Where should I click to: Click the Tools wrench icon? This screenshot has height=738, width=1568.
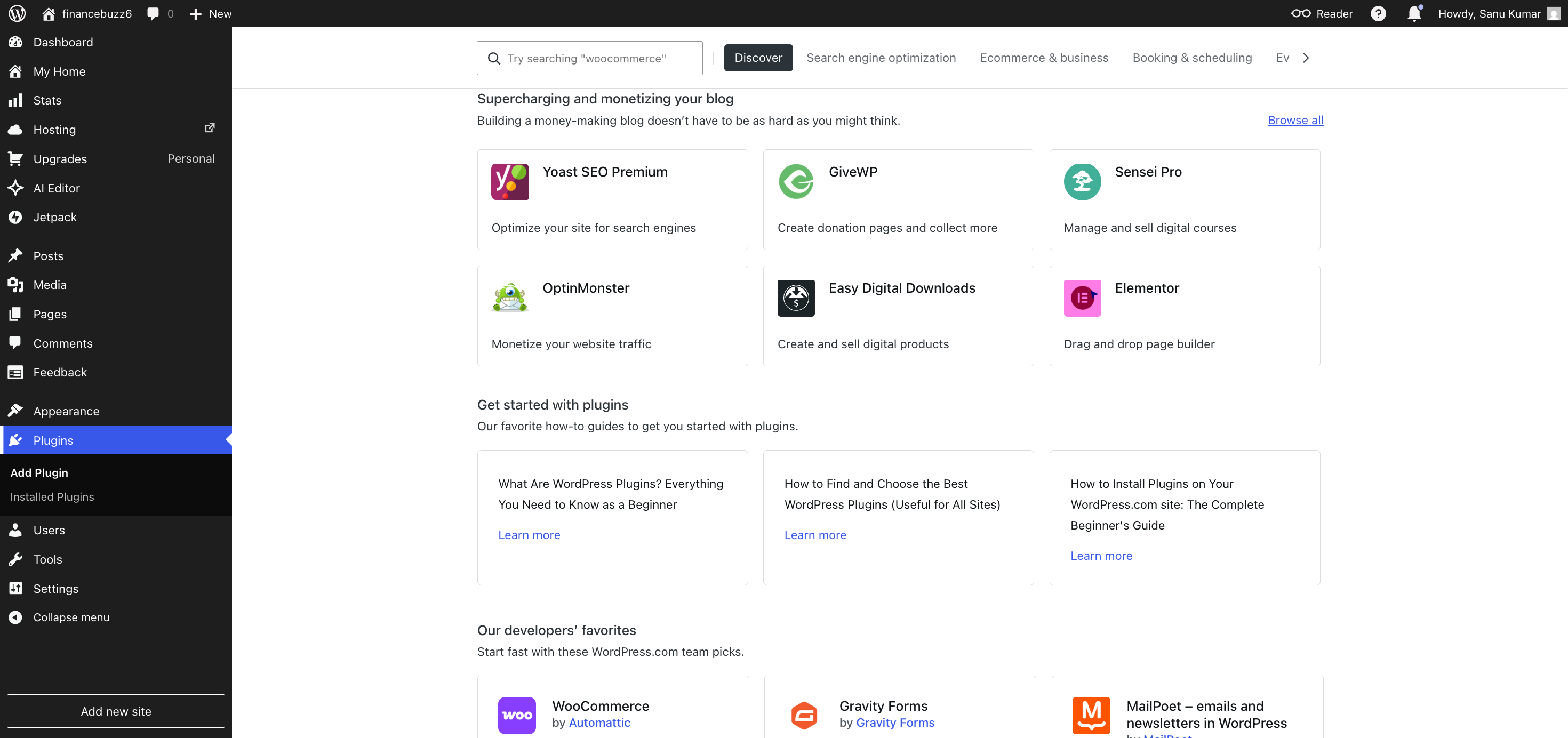pos(16,559)
